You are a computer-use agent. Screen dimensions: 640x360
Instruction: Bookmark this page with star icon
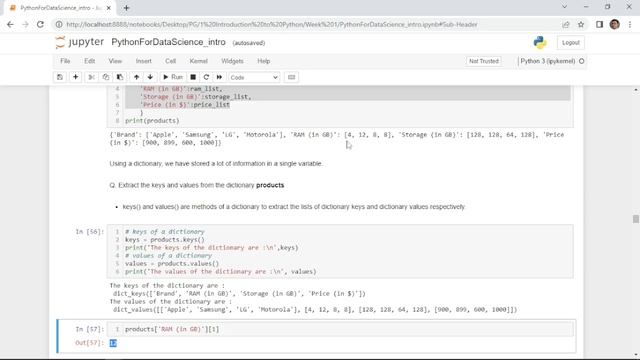581,24
